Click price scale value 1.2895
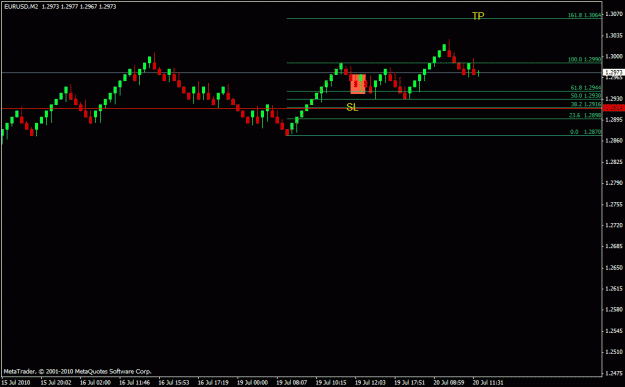 (x=614, y=120)
